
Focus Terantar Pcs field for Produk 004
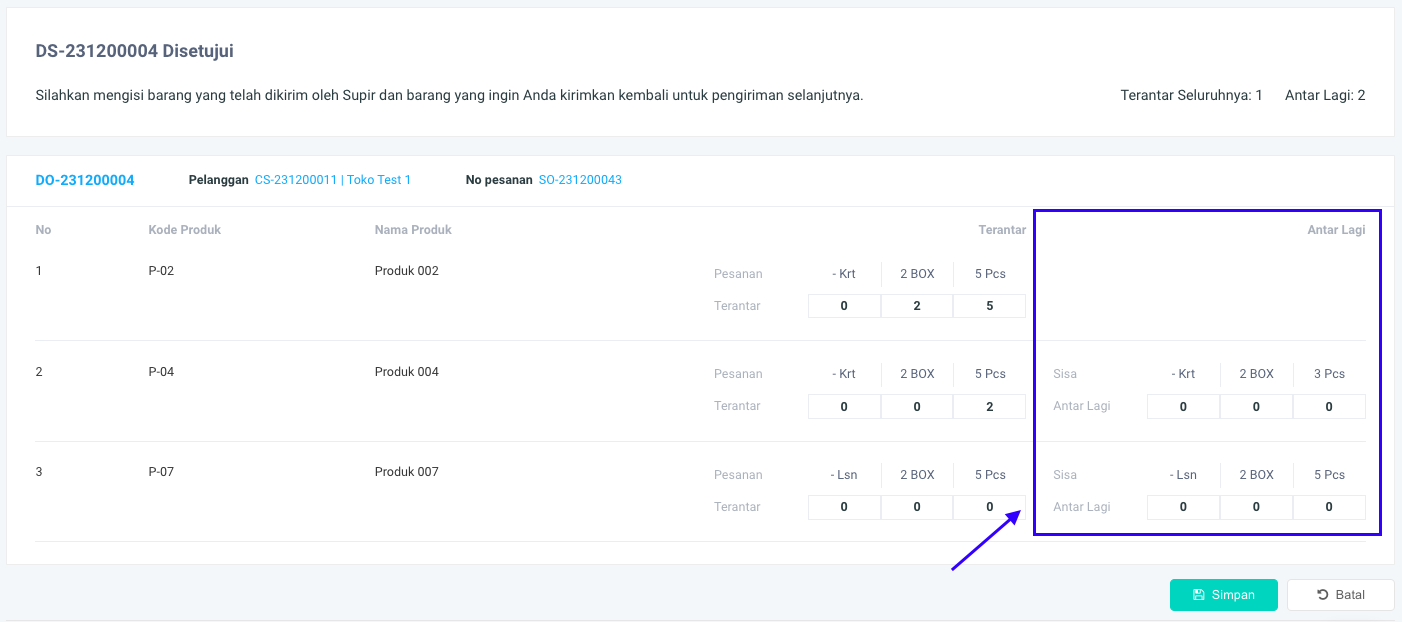pos(989,406)
